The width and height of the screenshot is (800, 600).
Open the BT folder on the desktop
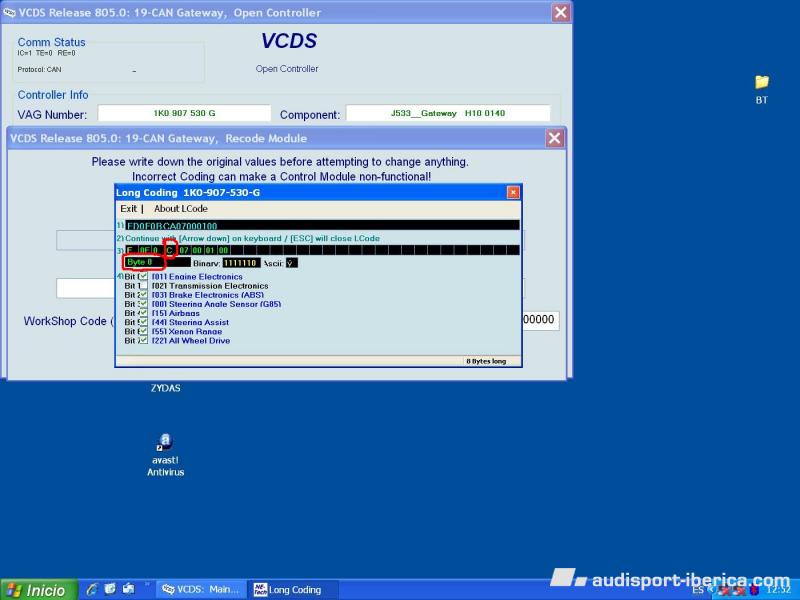tap(761, 88)
